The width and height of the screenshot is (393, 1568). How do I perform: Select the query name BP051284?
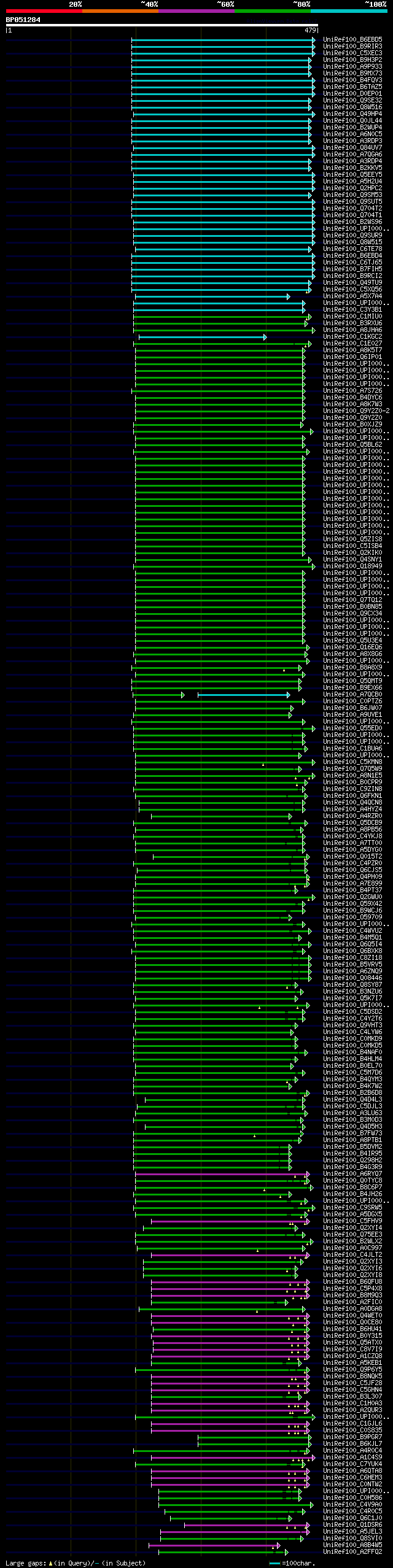23,20
